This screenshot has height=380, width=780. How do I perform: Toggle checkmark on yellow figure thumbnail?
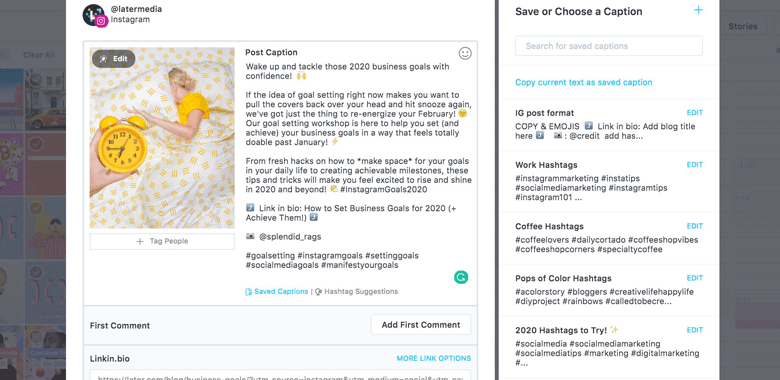[36, 208]
